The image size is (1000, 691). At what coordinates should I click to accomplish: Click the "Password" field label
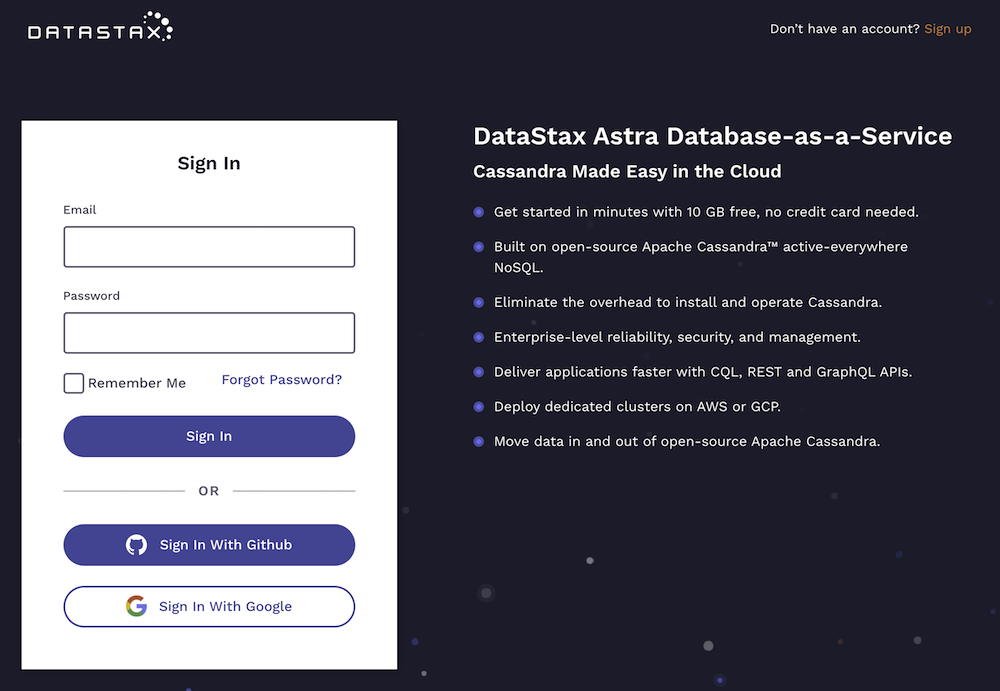pyautogui.click(x=91, y=296)
